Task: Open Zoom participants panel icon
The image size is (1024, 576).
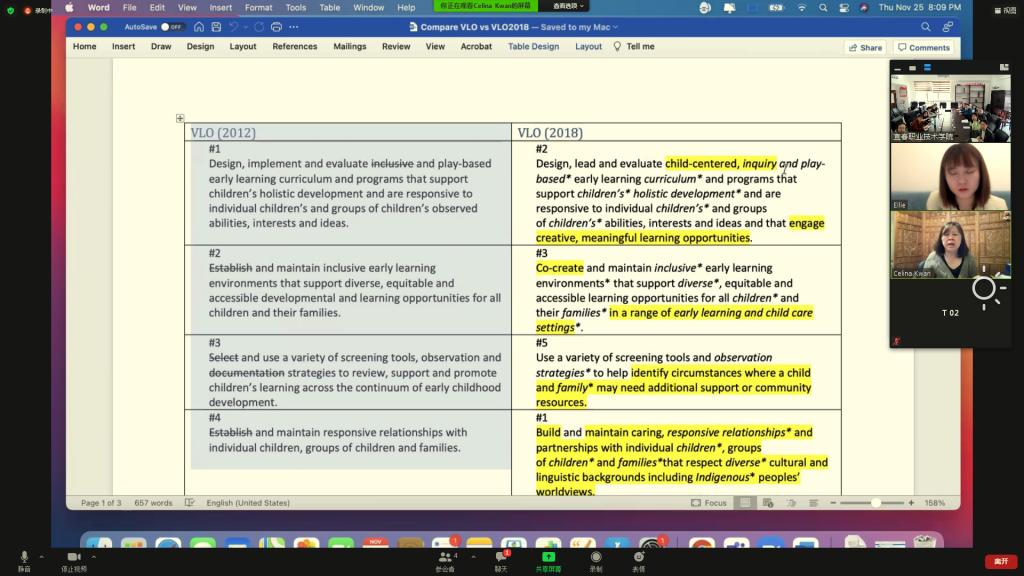Action: click(x=446, y=556)
